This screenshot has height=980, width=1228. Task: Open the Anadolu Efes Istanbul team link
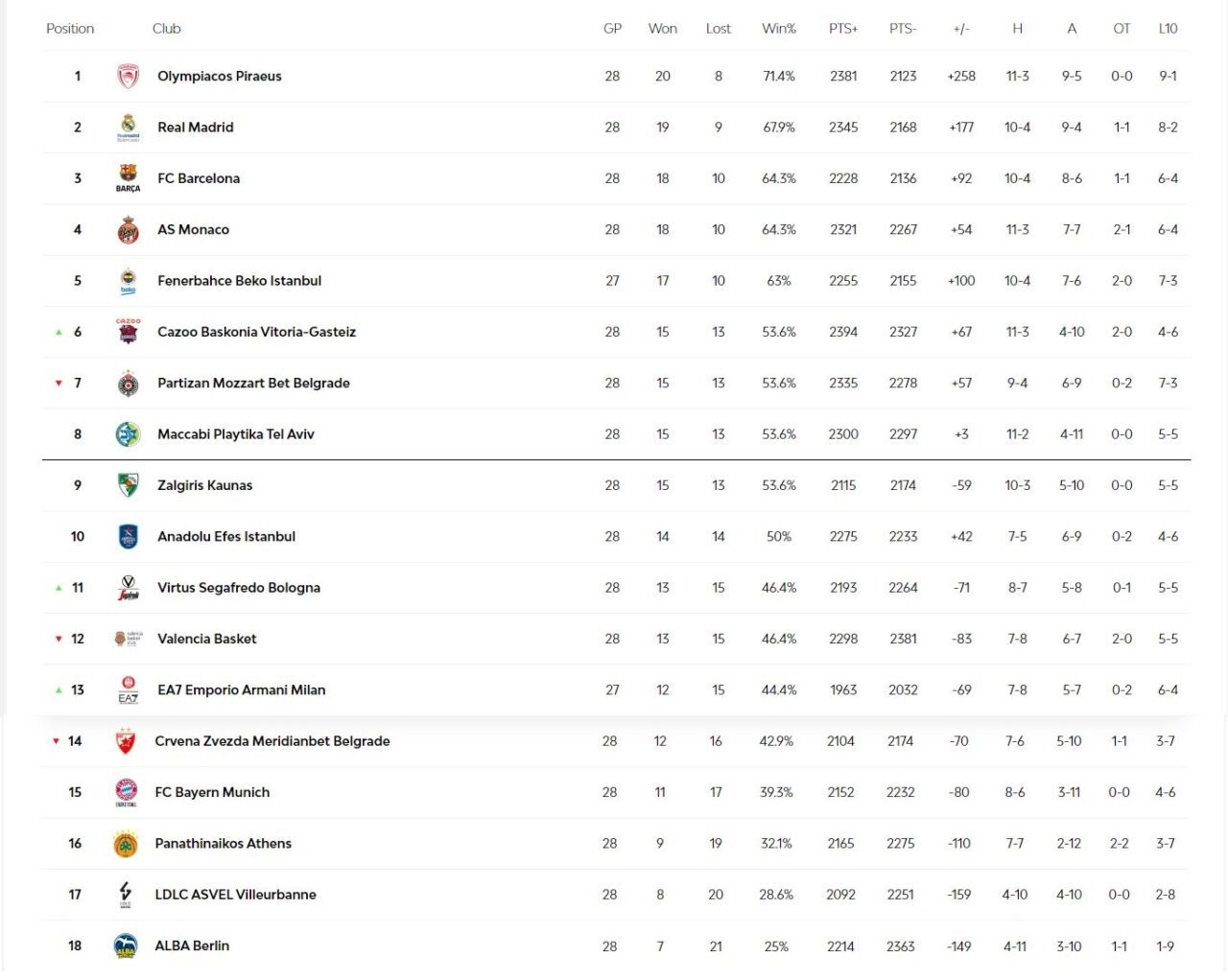tap(226, 537)
